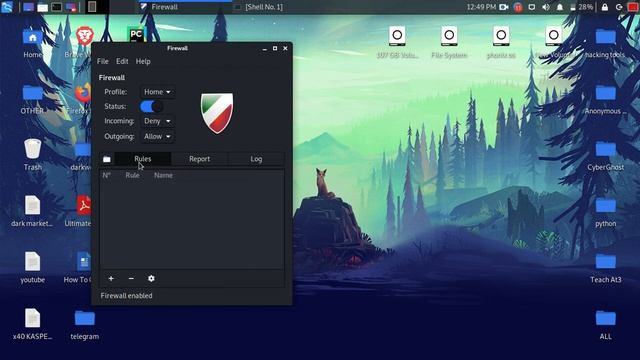640x360 pixels.
Task: Switch to the Report tab
Action: tap(199, 159)
